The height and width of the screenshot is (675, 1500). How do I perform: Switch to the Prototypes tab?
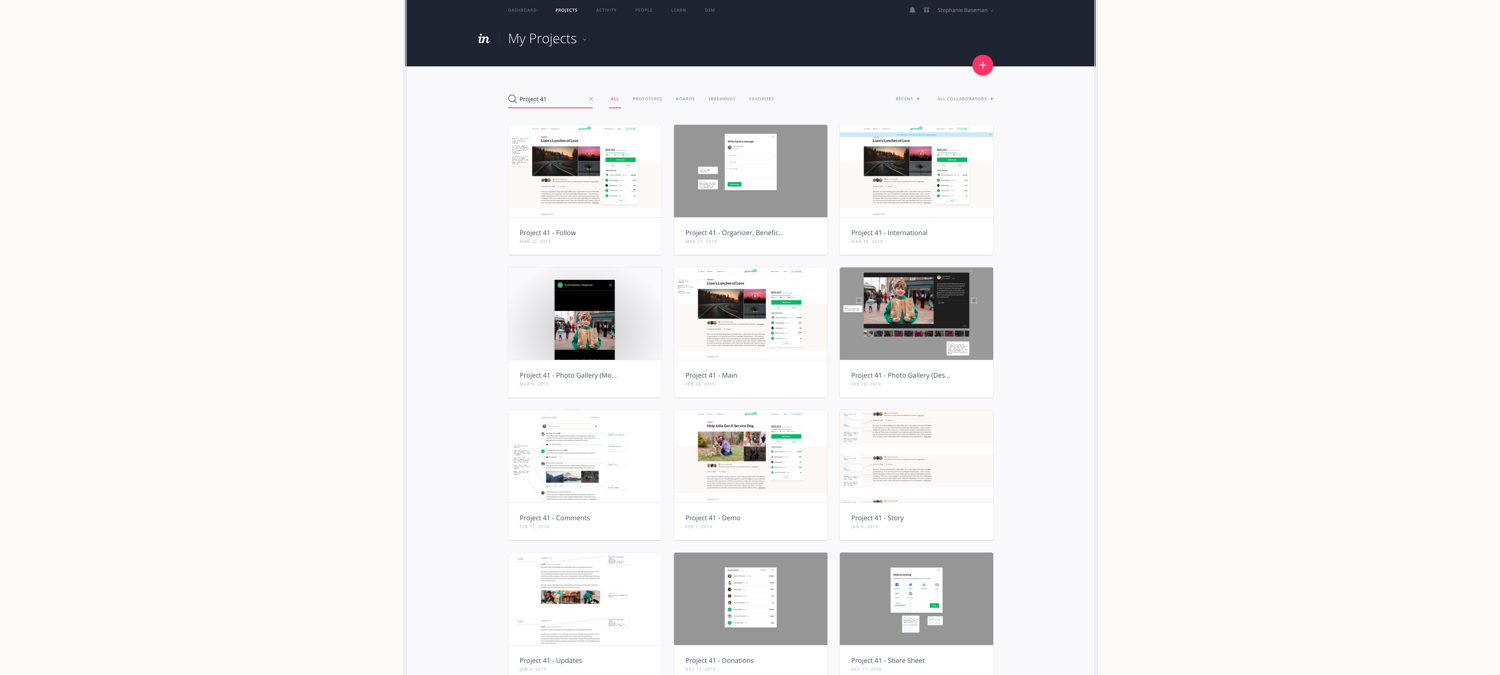pos(647,99)
